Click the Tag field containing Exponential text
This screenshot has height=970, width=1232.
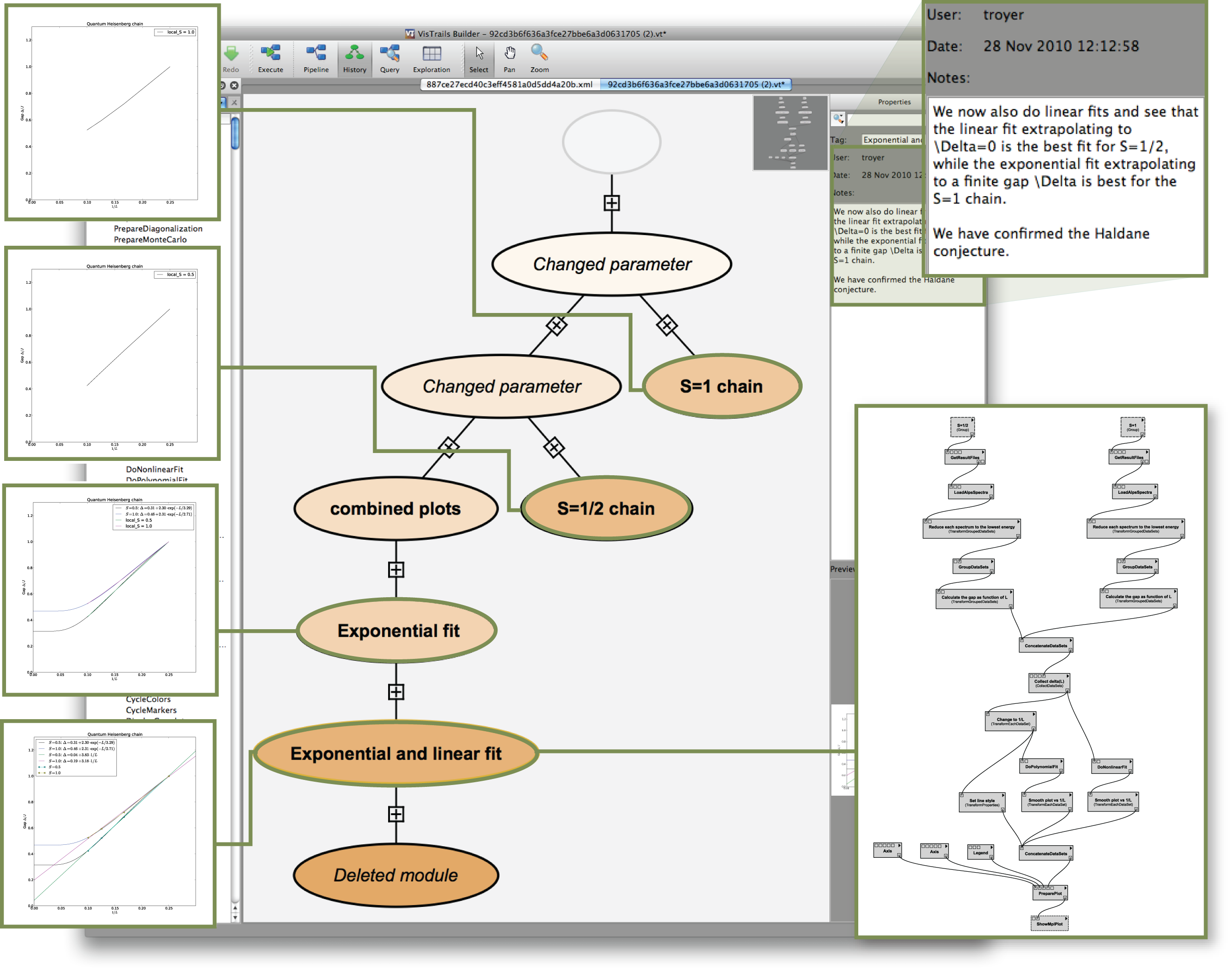point(892,140)
